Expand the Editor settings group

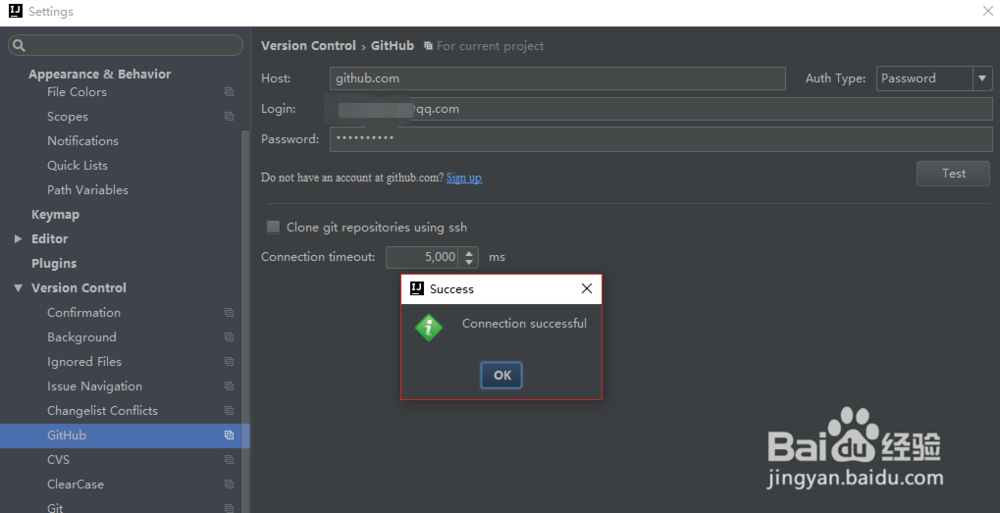tap(18, 239)
